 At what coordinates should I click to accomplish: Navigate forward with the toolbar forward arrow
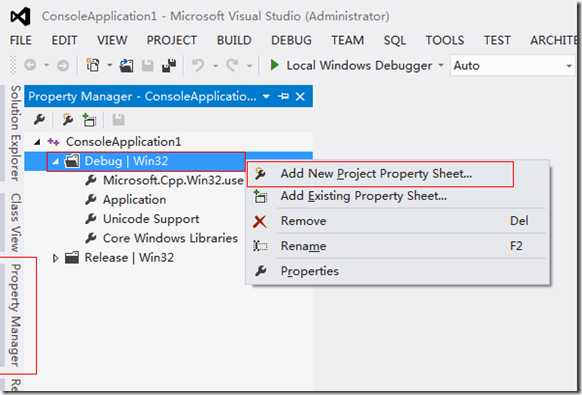coord(63,66)
